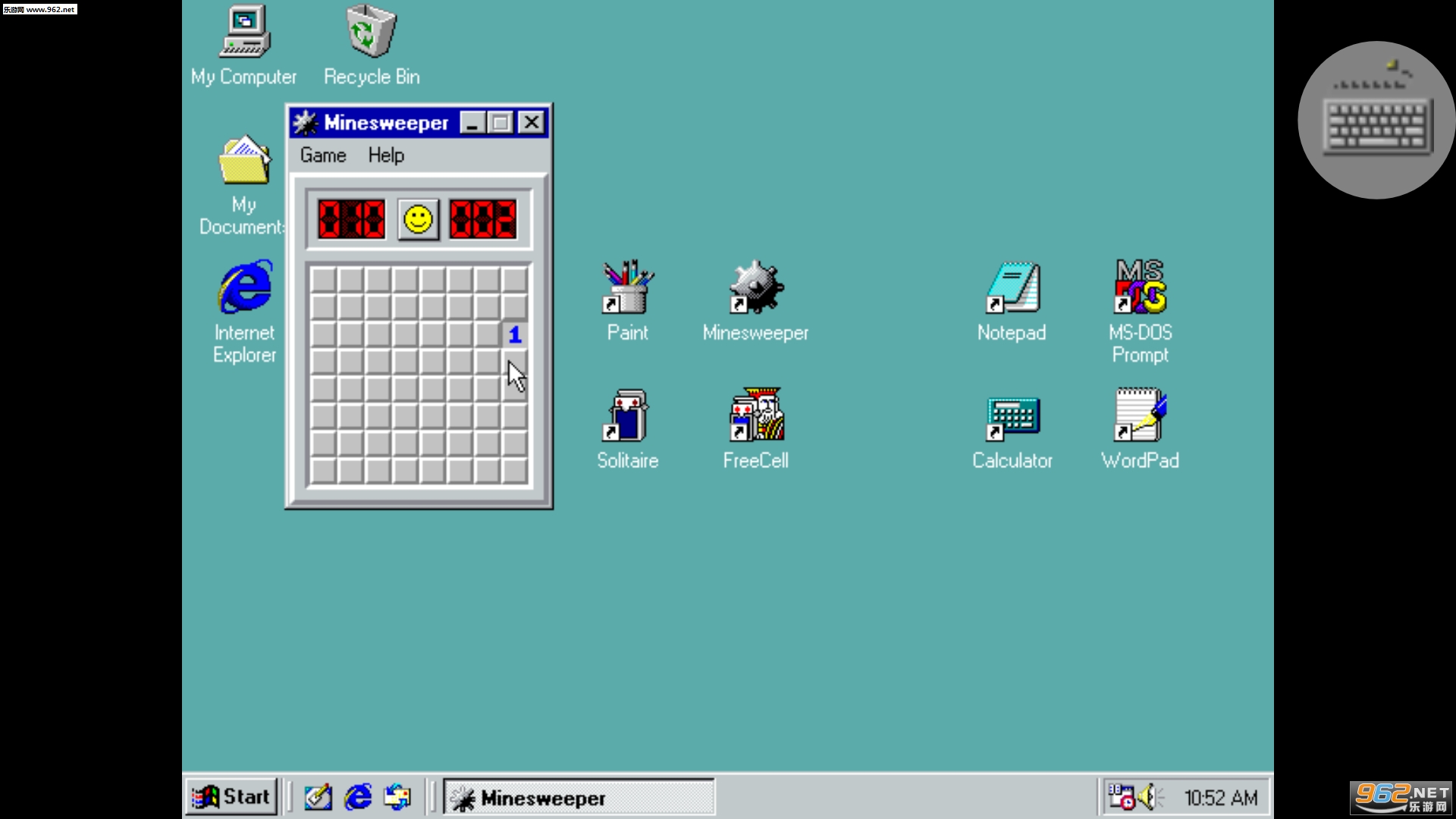Viewport: 1456px width, 819px height.
Task: Open the Help menu in Minesweeper
Action: click(386, 155)
